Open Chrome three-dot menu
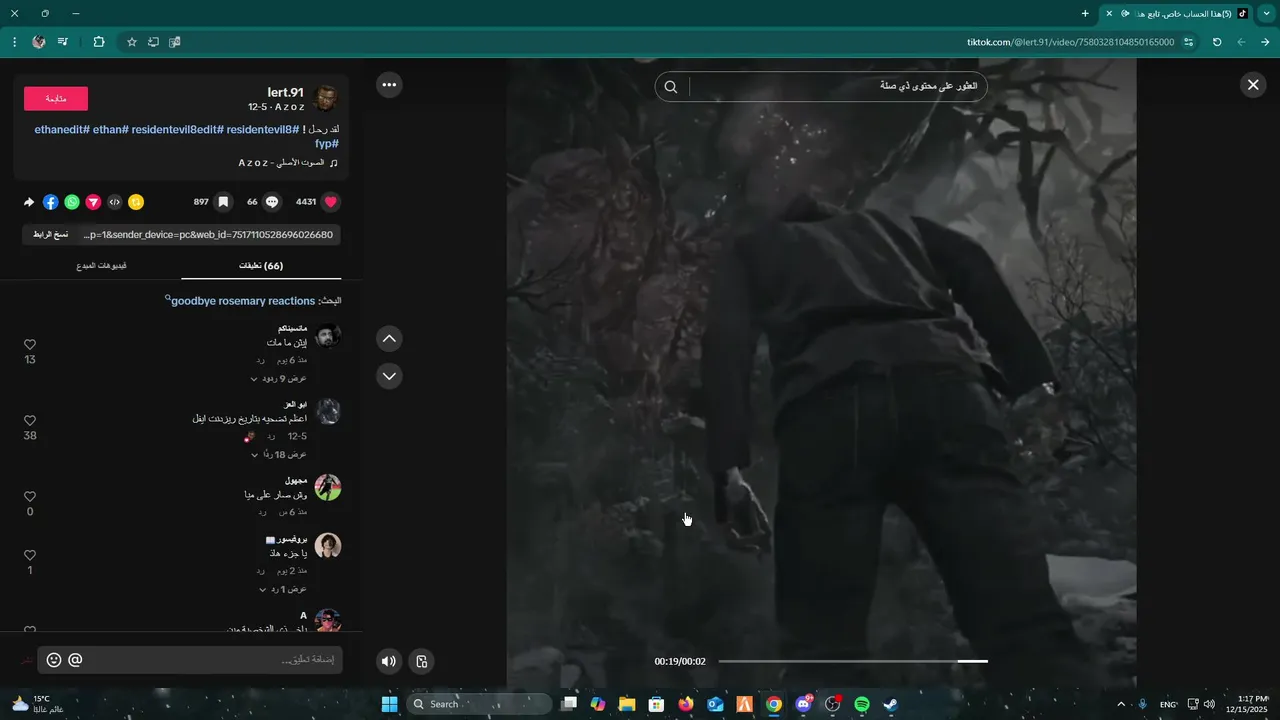The image size is (1280, 720). [x=14, y=42]
